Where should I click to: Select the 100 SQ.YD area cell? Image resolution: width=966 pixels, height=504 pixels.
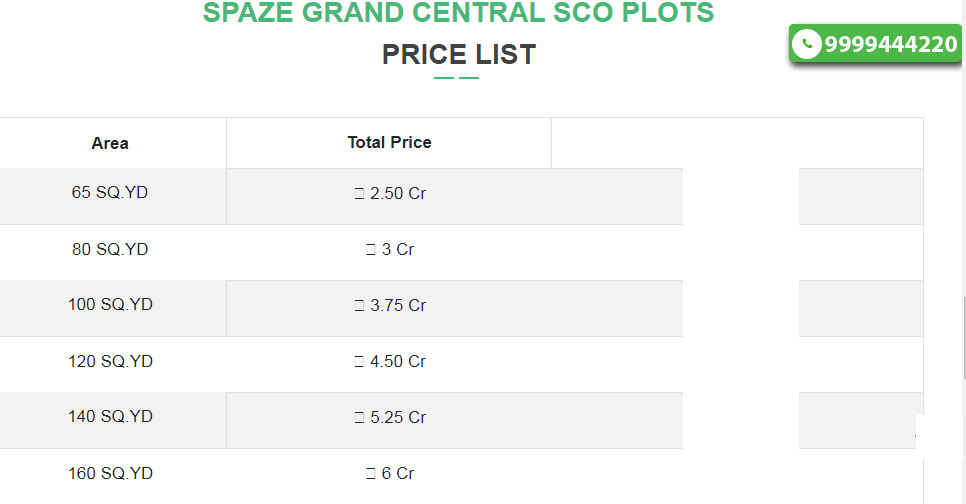pos(110,304)
